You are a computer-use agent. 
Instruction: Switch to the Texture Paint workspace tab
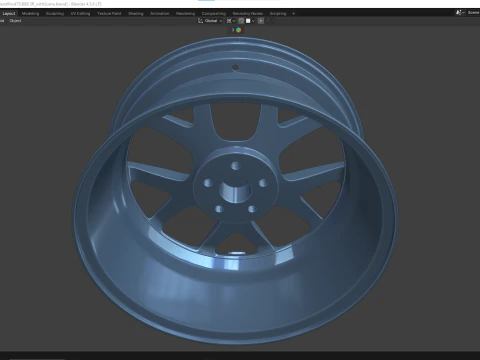[x=109, y=14]
